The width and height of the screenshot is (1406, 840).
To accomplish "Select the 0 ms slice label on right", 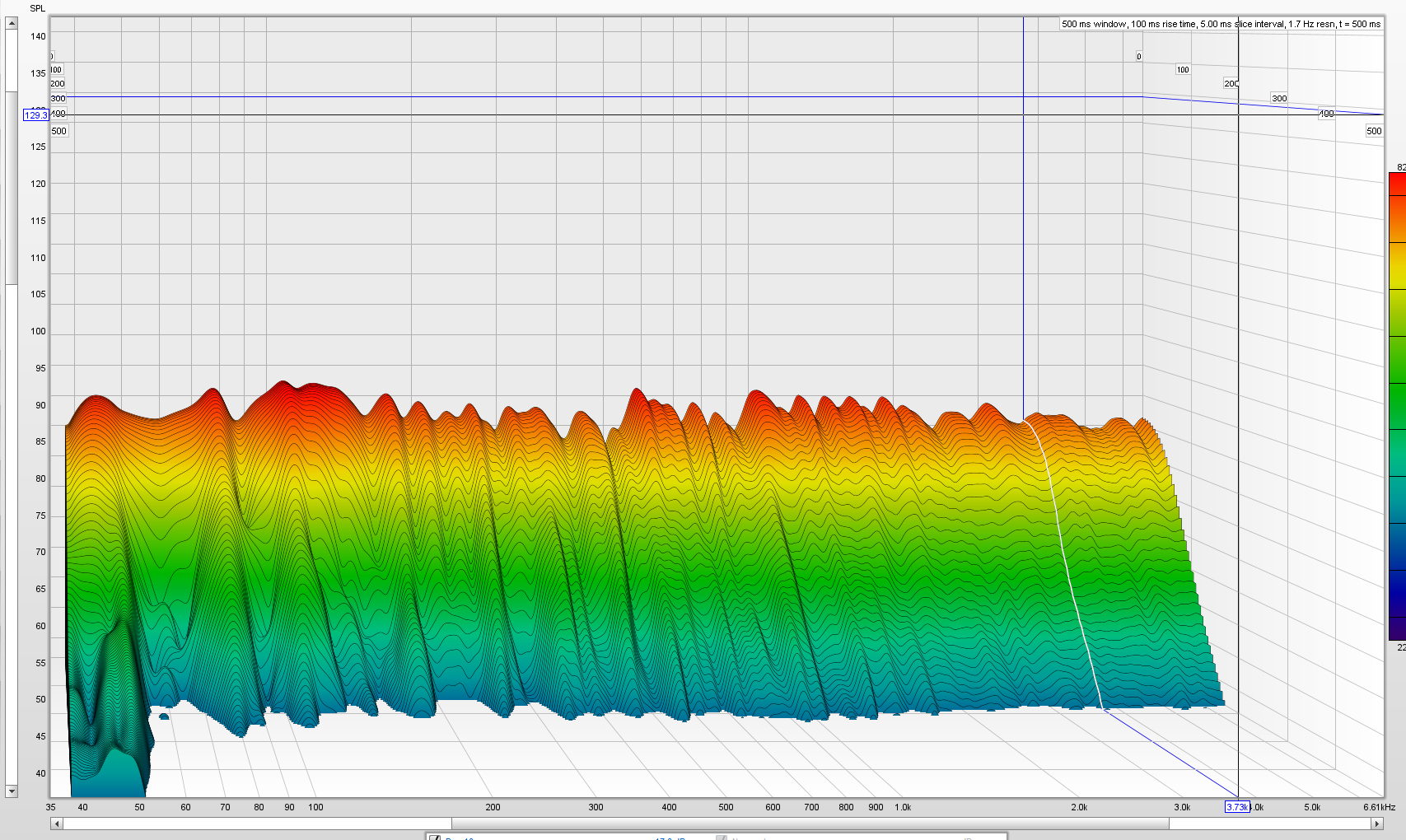I will [1138, 56].
